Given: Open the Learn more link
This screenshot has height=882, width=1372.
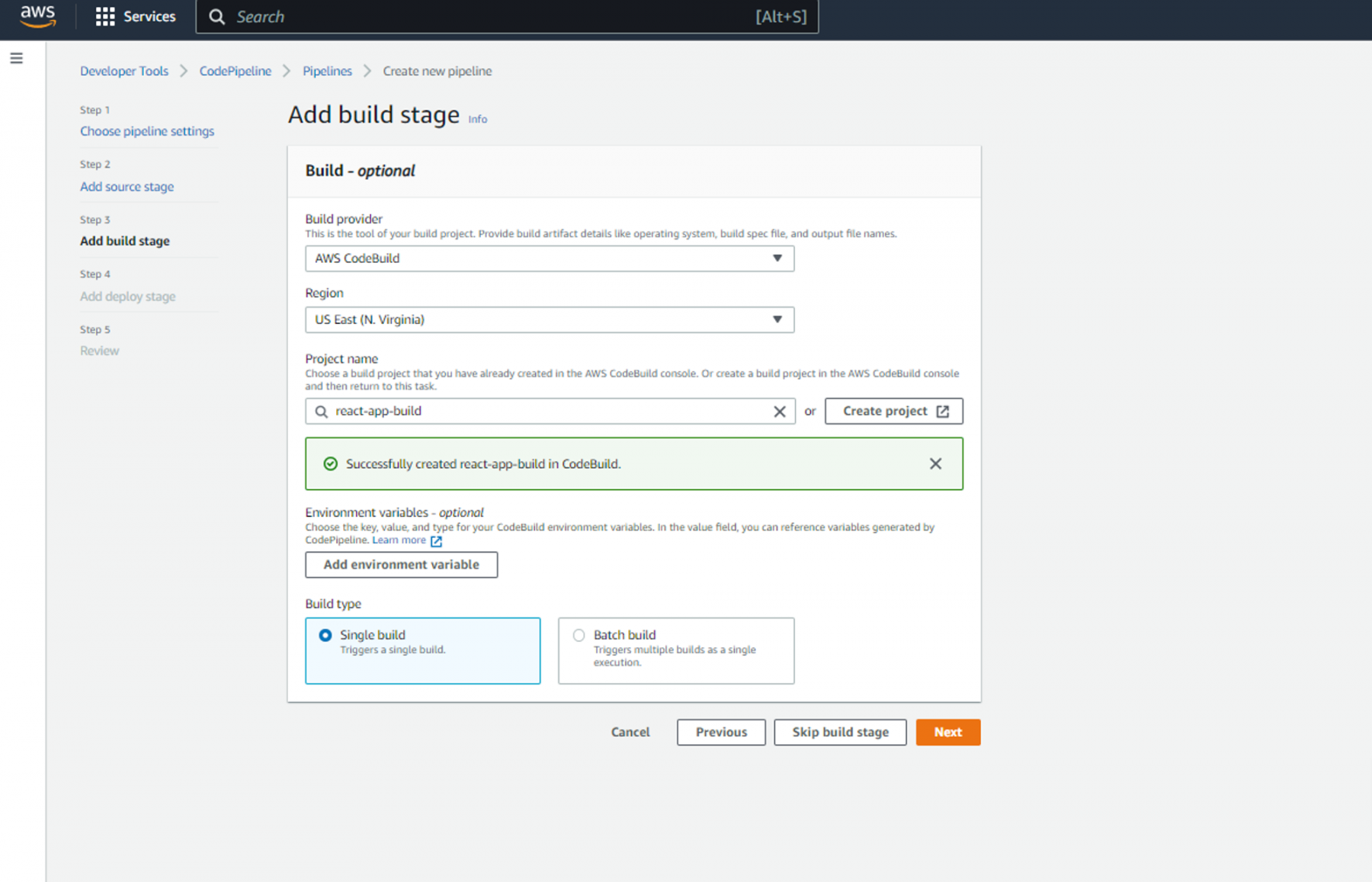Looking at the screenshot, I should tap(399, 540).
